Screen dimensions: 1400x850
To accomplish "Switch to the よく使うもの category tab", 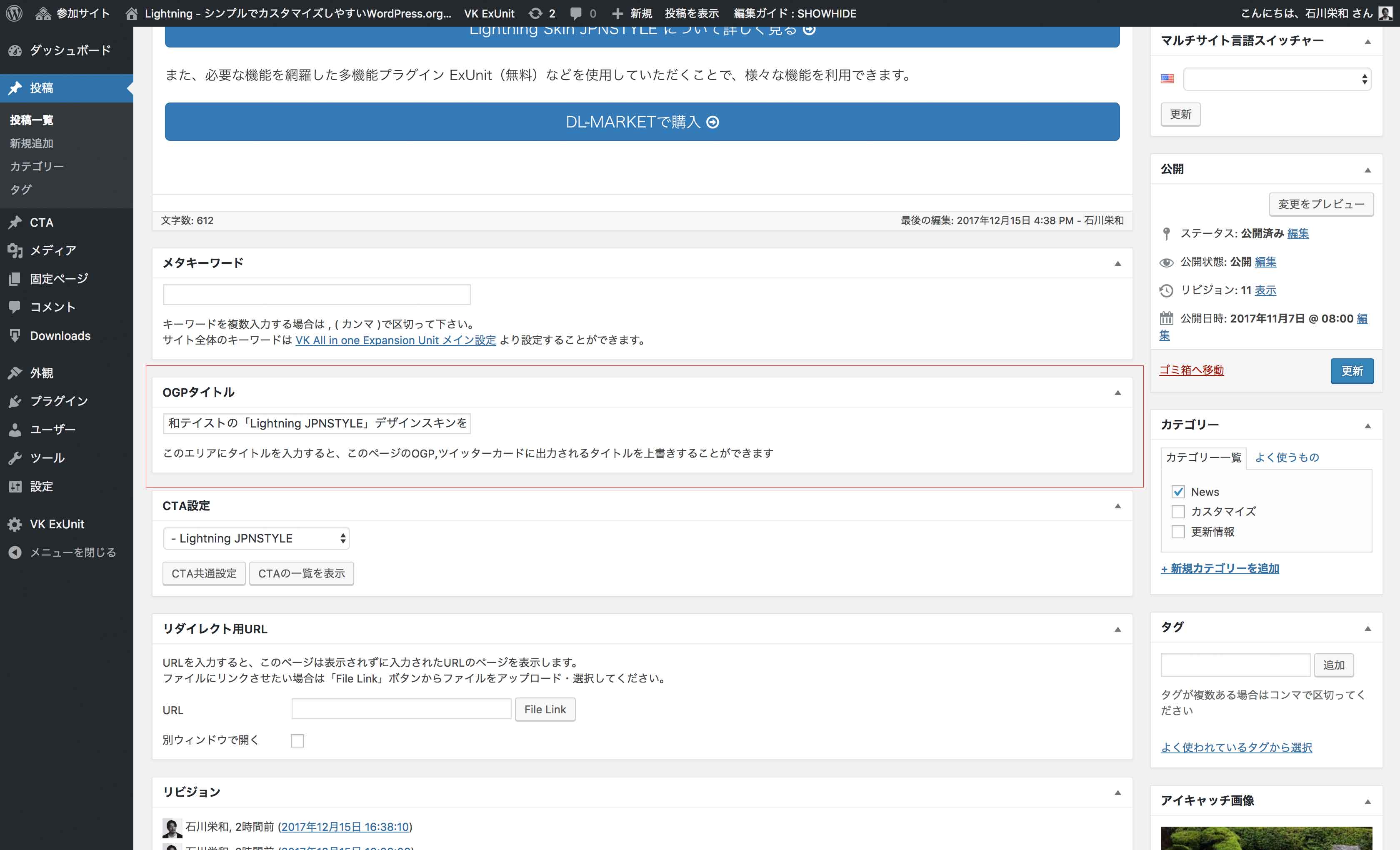I will [1286, 457].
